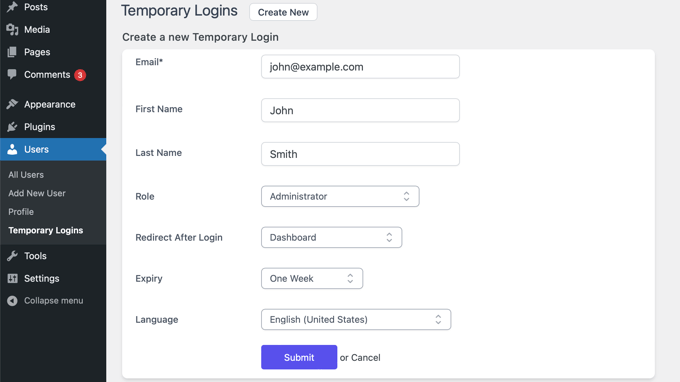
Task: Click the Pages icon in sidebar
Action: [x=12, y=52]
